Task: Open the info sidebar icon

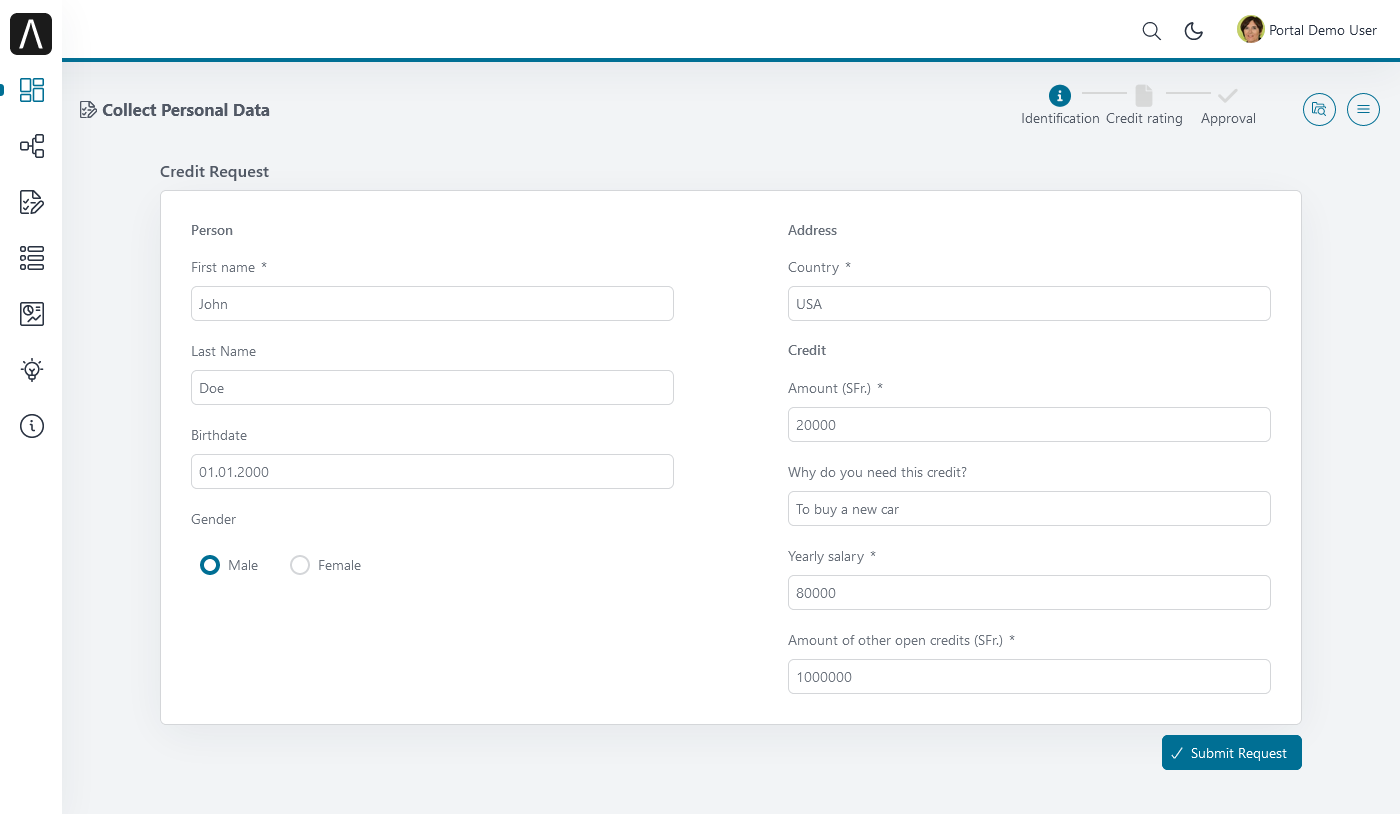Action: pyautogui.click(x=32, y=426)
